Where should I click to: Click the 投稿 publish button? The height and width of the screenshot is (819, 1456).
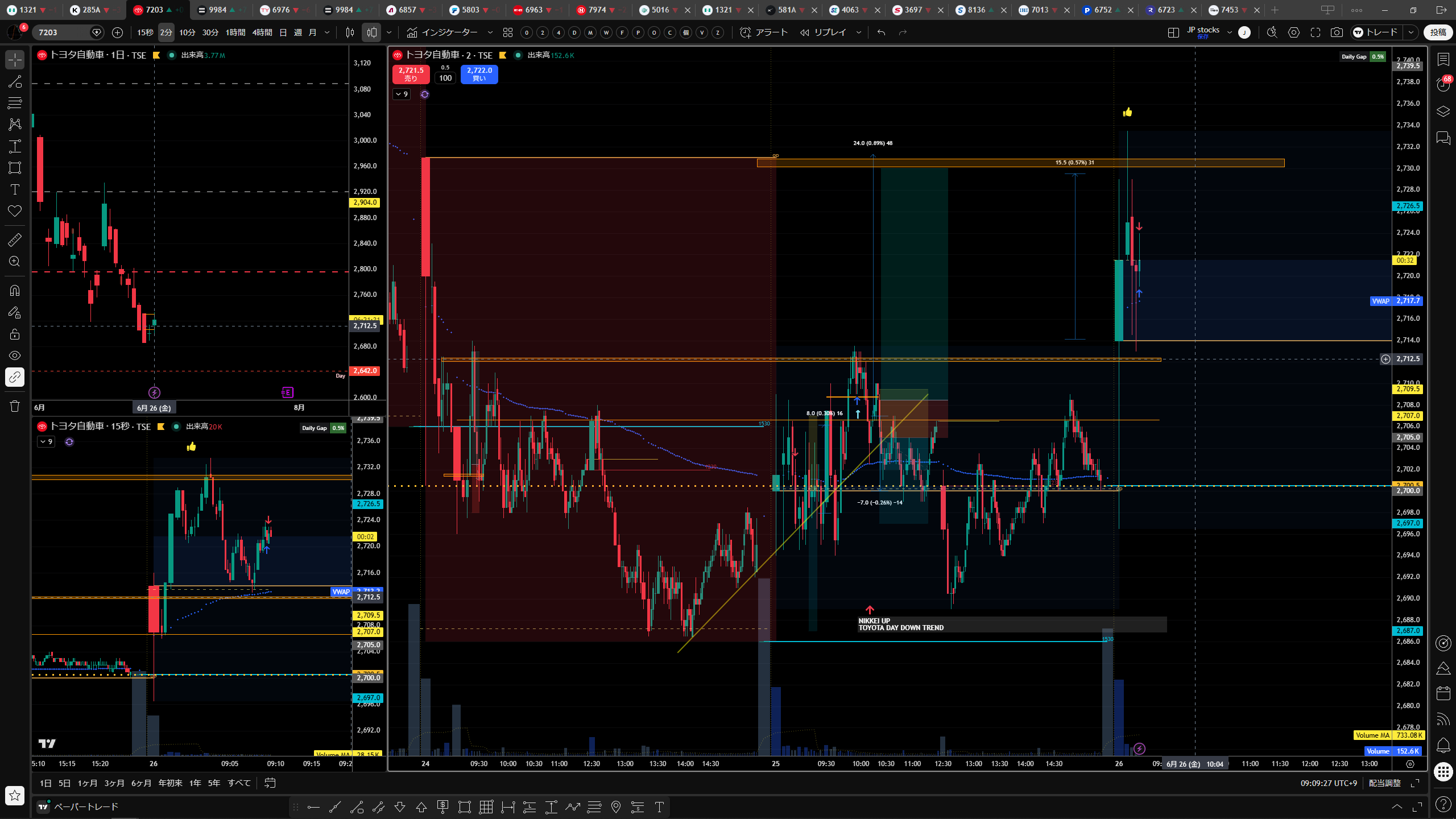coord(1438,32)
